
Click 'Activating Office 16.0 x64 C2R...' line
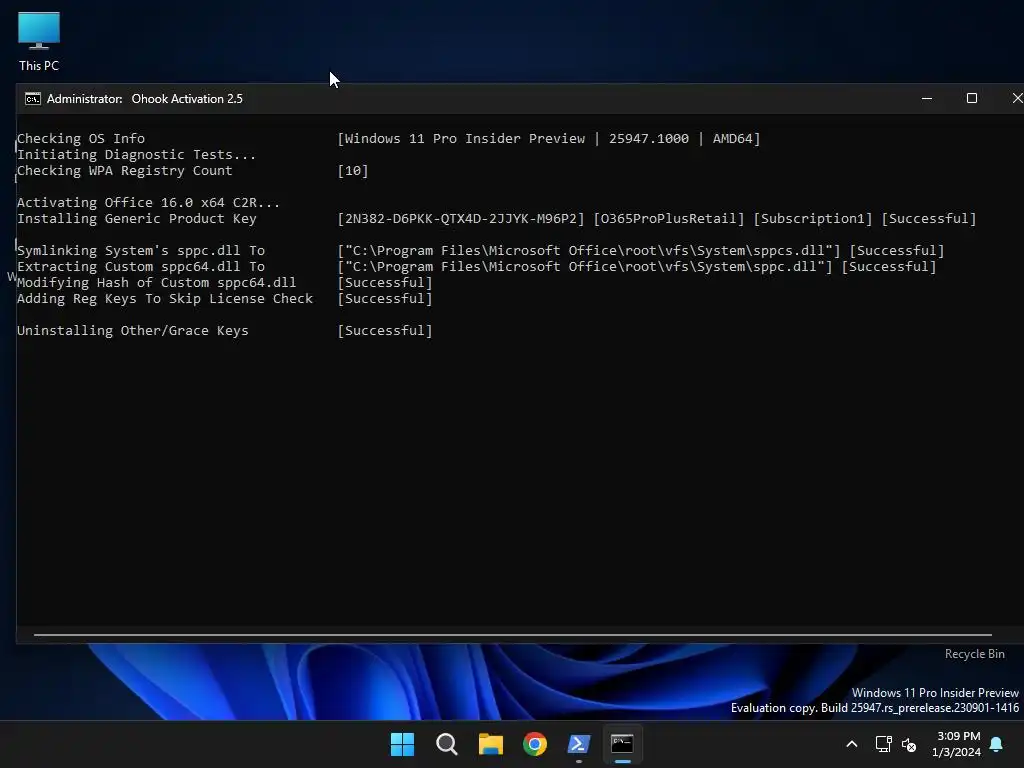148,202
